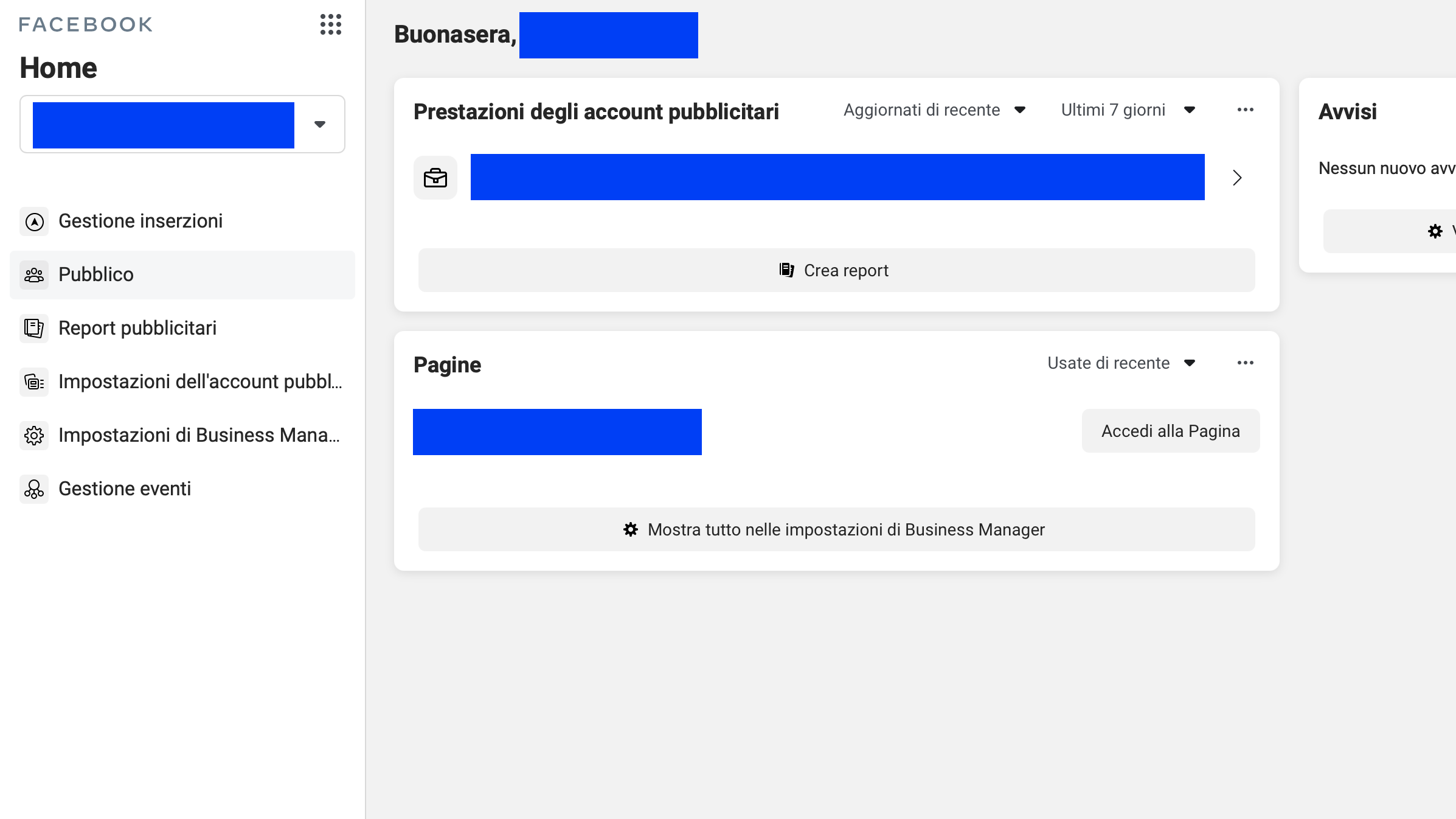Select Report pubblicitari in the sidebar
1456x819 pixels.
click(137, 329)
